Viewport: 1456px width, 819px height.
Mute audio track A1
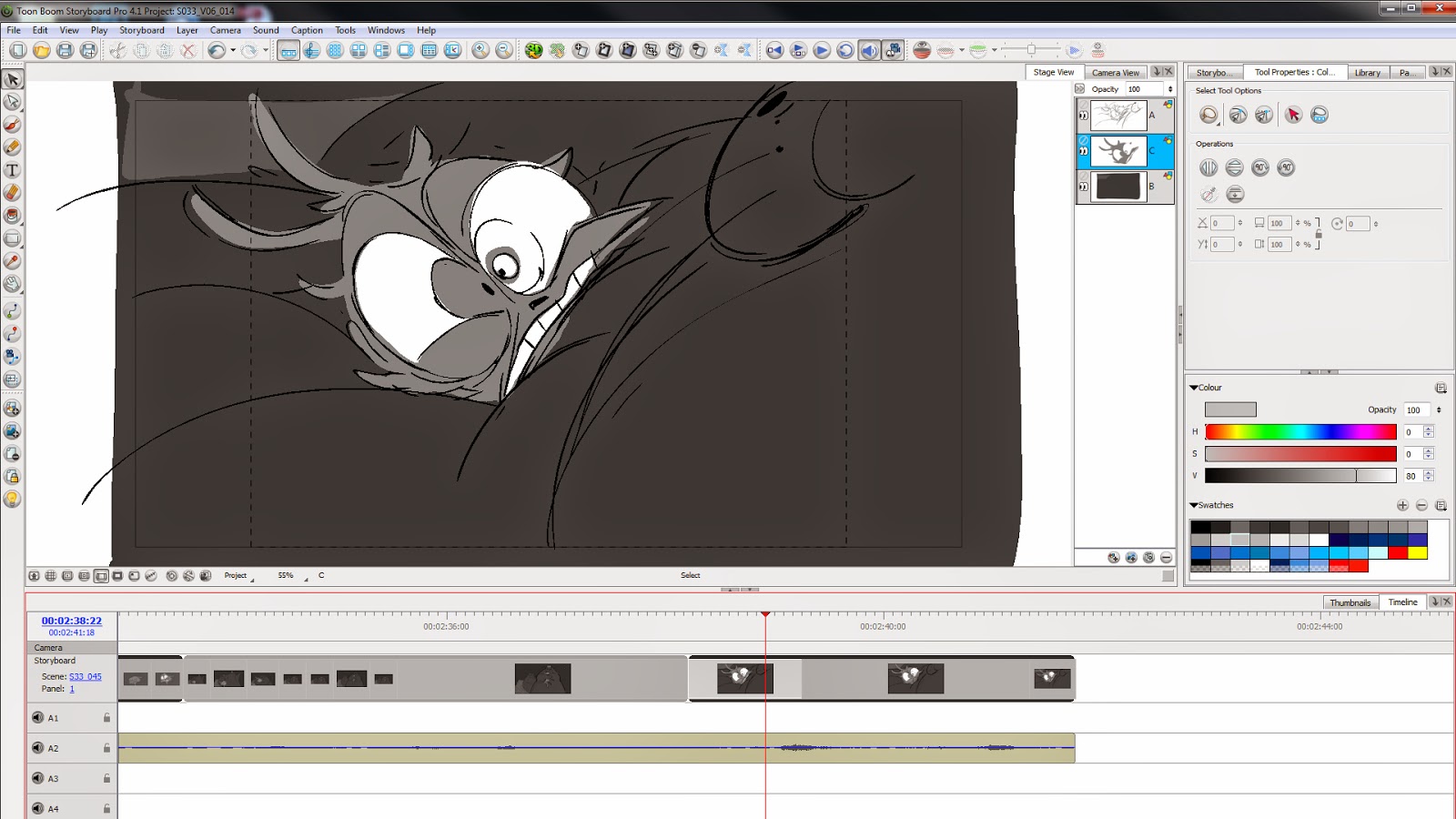tap(37, 717)
